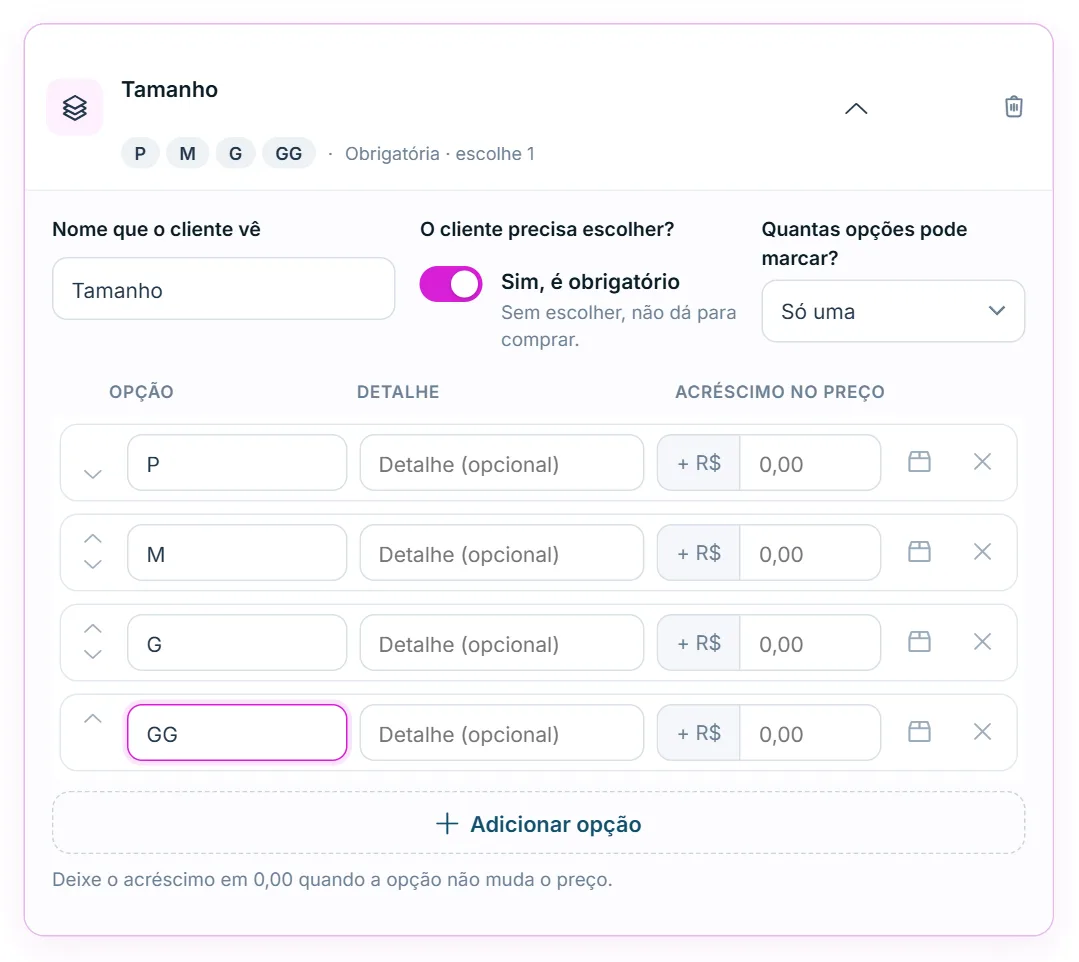
Task: Collapse the Tamanho group with the chevron
Action: [x=856, y=109]
